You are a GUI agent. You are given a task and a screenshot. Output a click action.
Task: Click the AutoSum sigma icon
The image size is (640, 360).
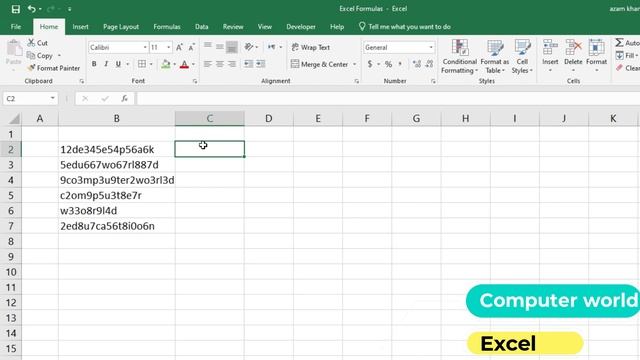click(x=620, y=42)
